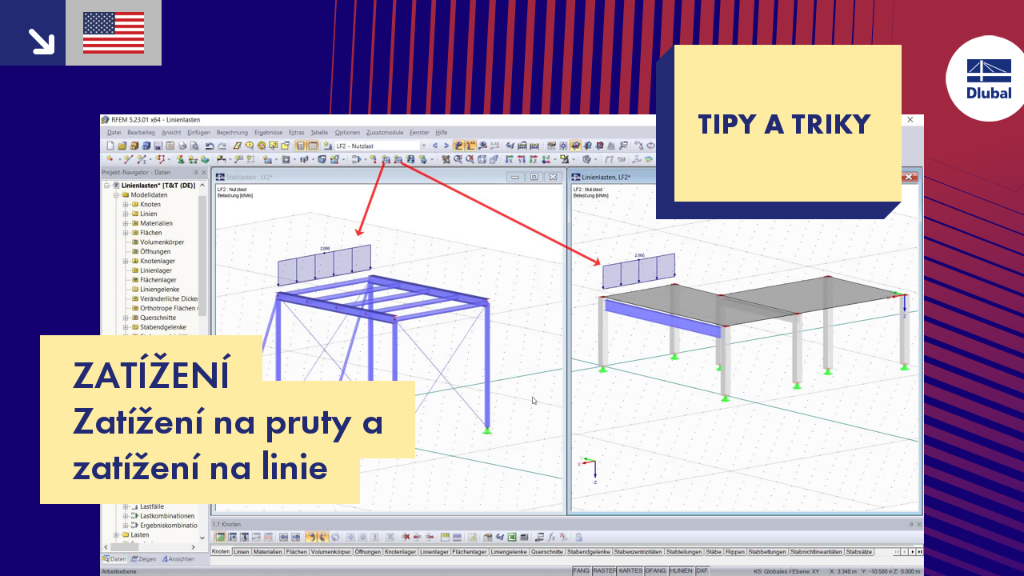Toggle RASTER grid in status bar

pos(604,571)
